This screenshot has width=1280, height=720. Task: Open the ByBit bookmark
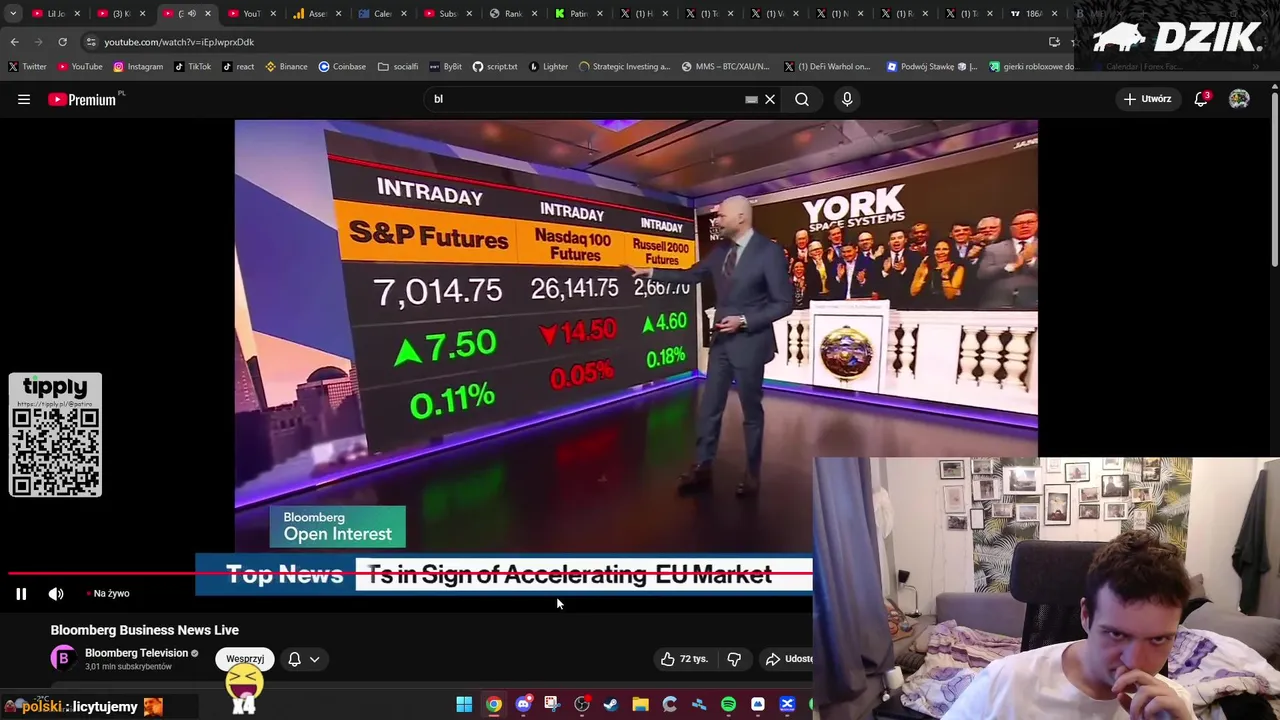[x=446, y=67]
